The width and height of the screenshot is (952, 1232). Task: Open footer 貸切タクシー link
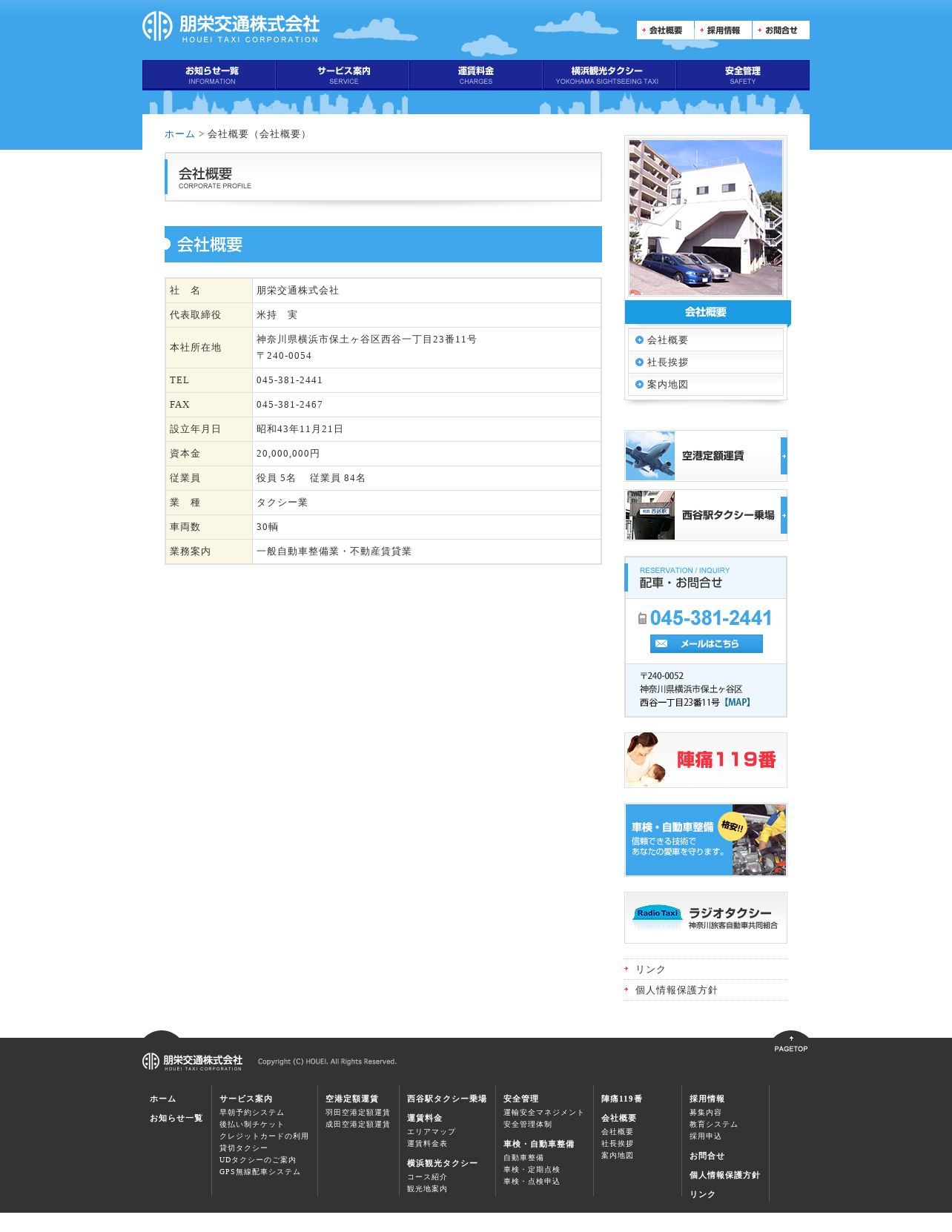tap(244, 1148)
